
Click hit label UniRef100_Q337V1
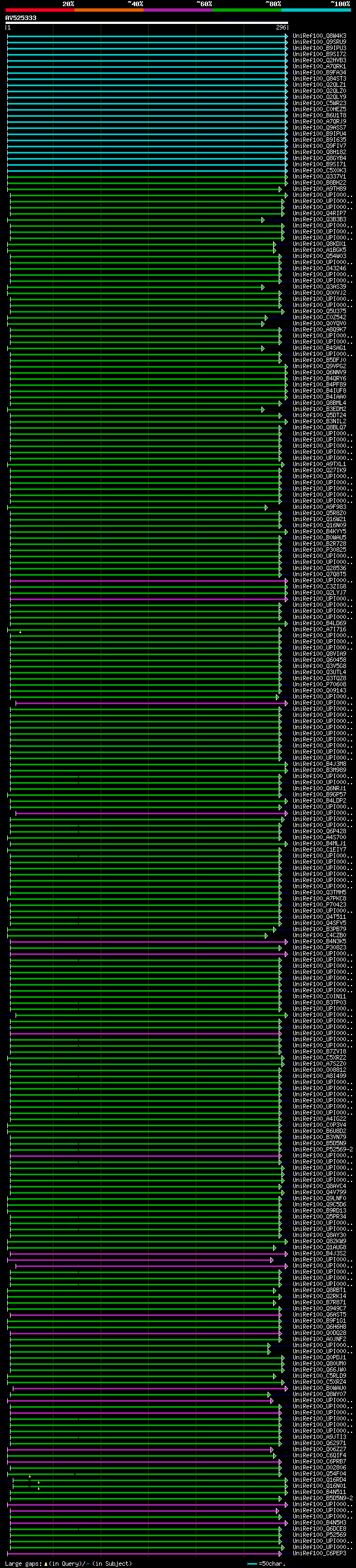point(319,176)
